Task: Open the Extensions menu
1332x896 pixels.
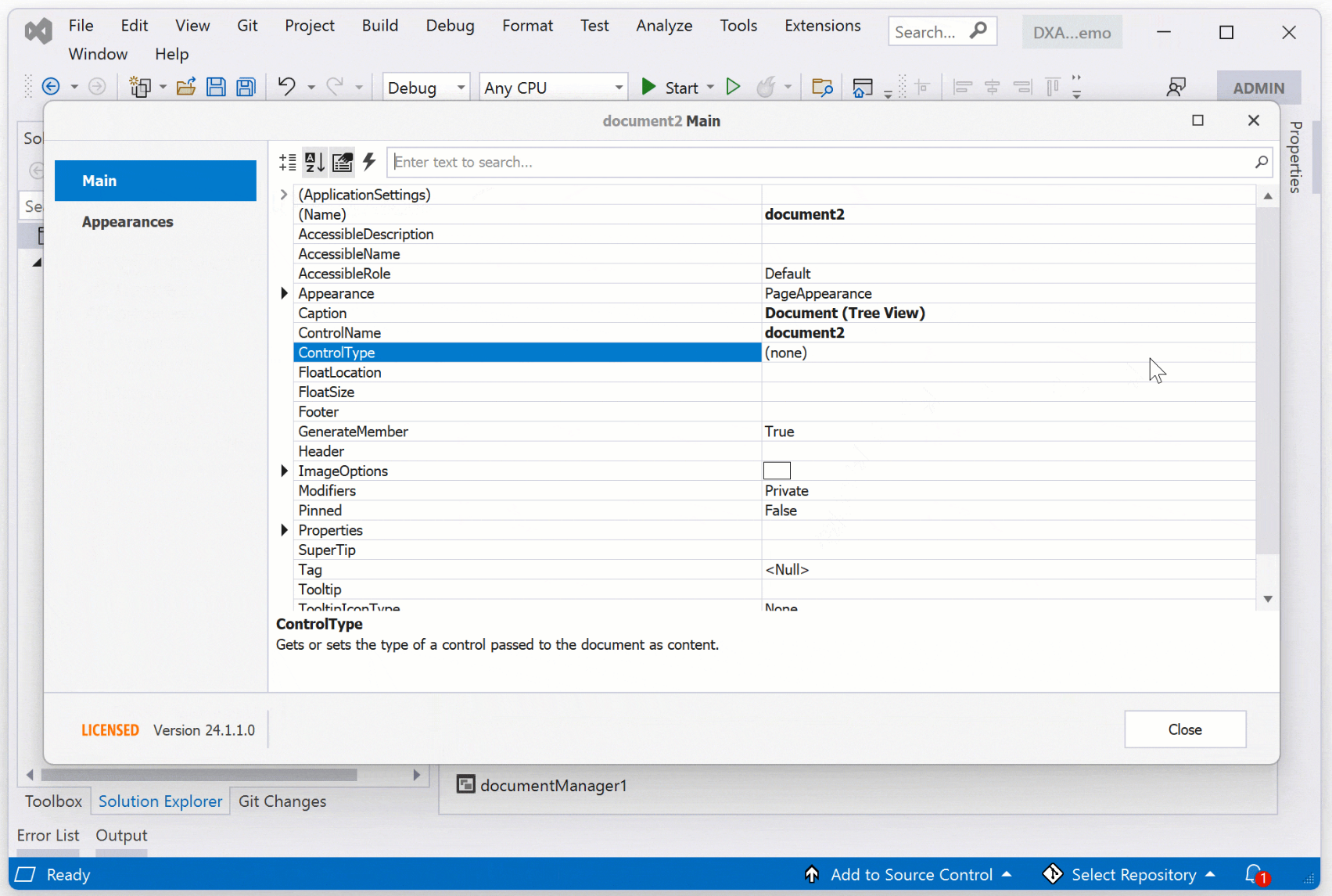Action: 822,26
